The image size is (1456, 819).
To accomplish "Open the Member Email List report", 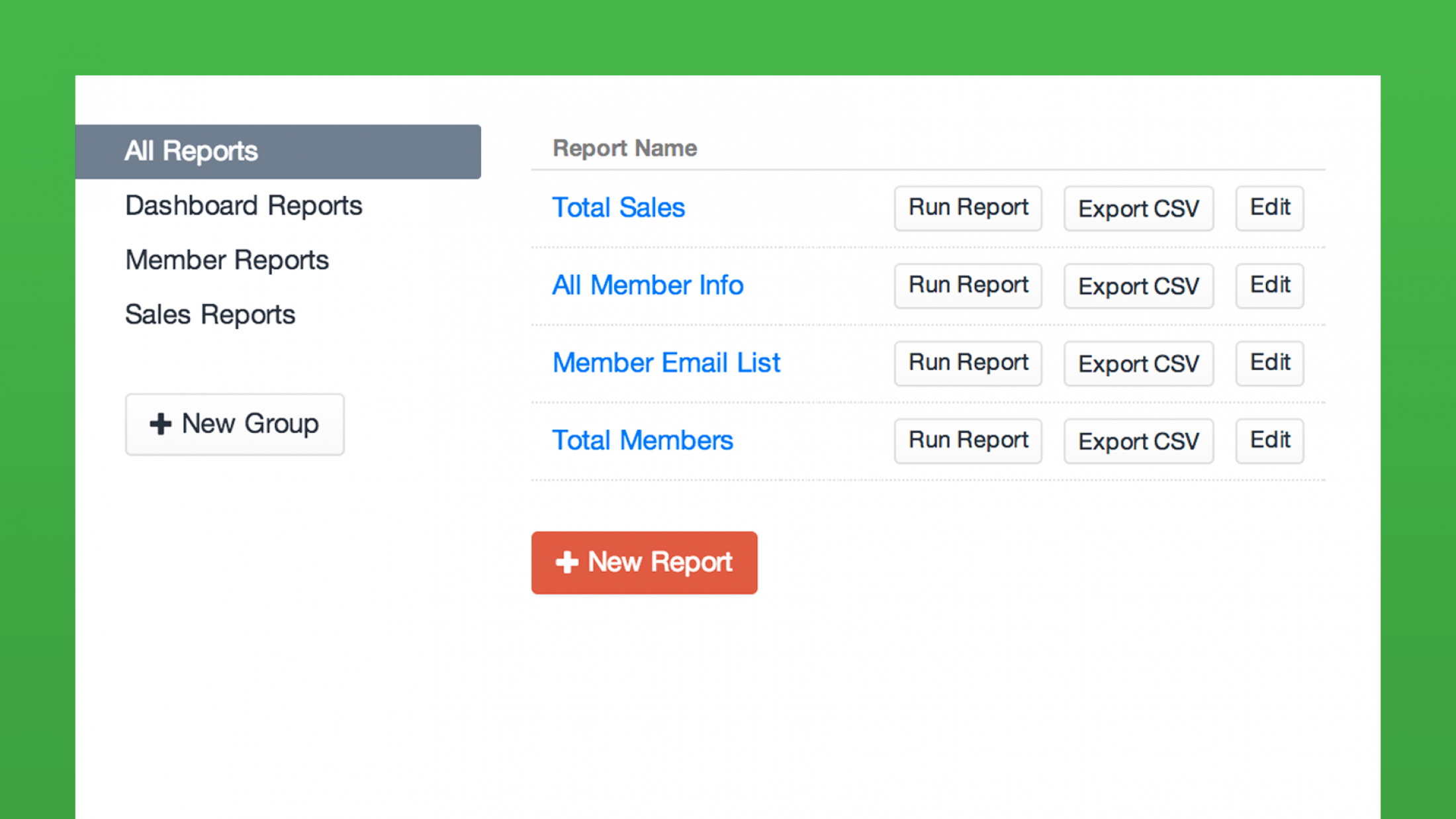I will coord(666,363).
